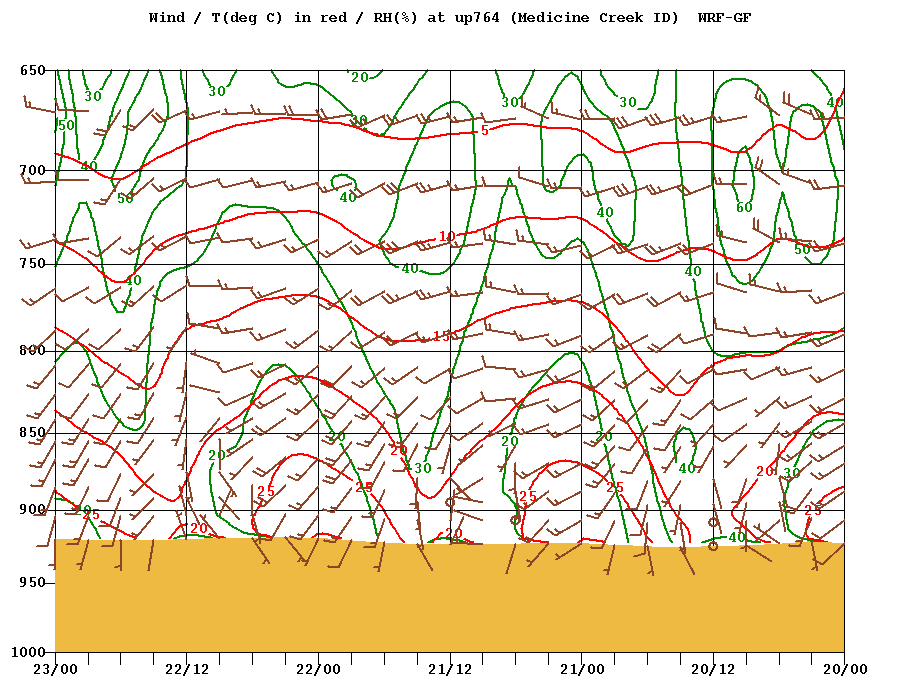
Task: Select the "20/00" time axis label
Action: pos(845,670)
